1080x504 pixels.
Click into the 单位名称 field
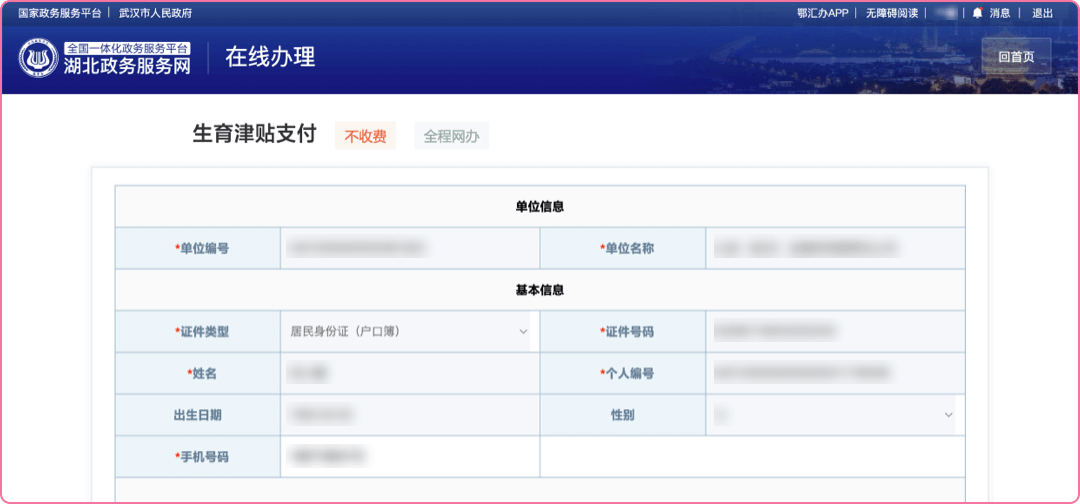(x=834, y=248)
